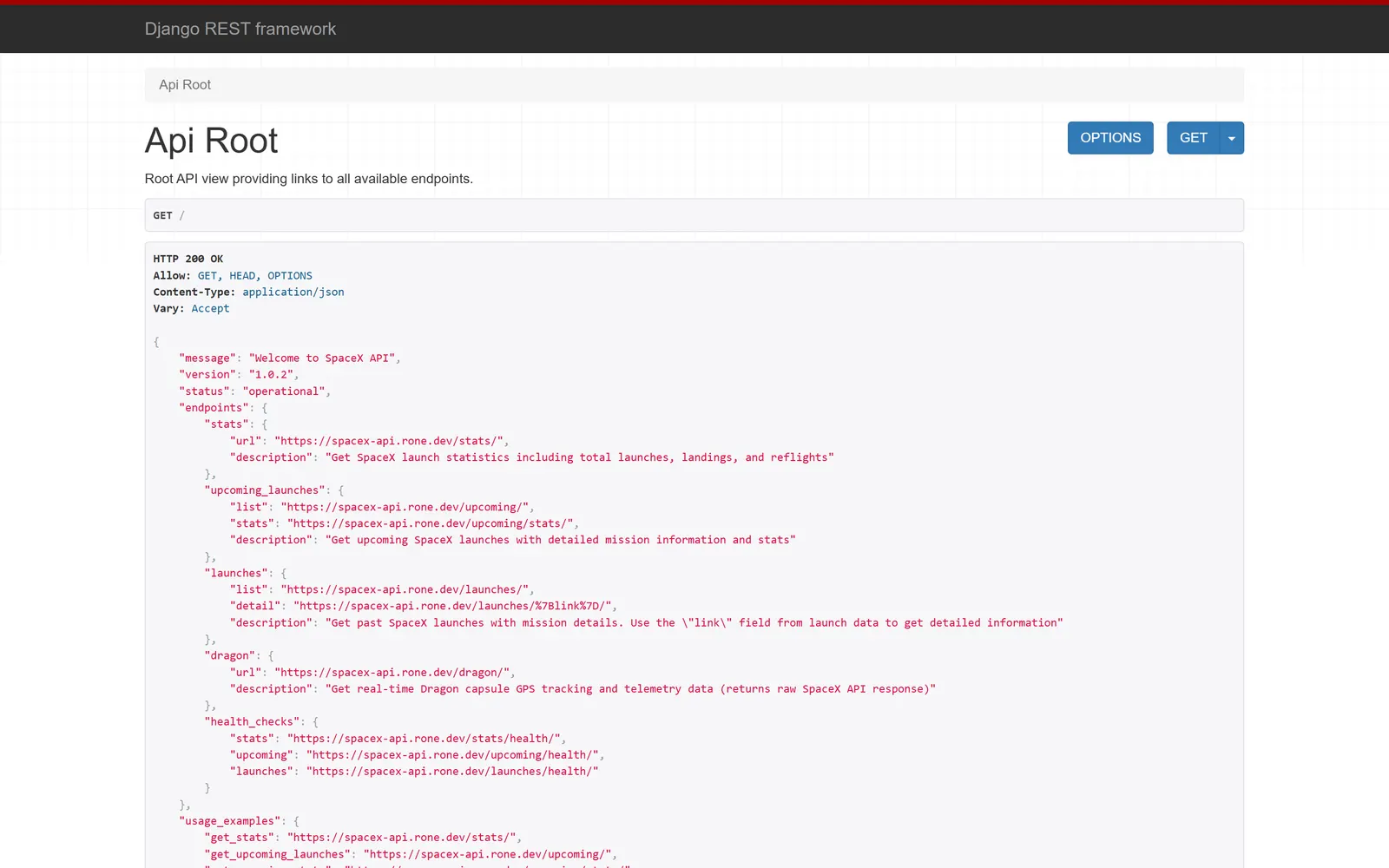Open the Django REST framework brand link
Viewport: 1389px width, 868px height.
click(x=240, y=29)
